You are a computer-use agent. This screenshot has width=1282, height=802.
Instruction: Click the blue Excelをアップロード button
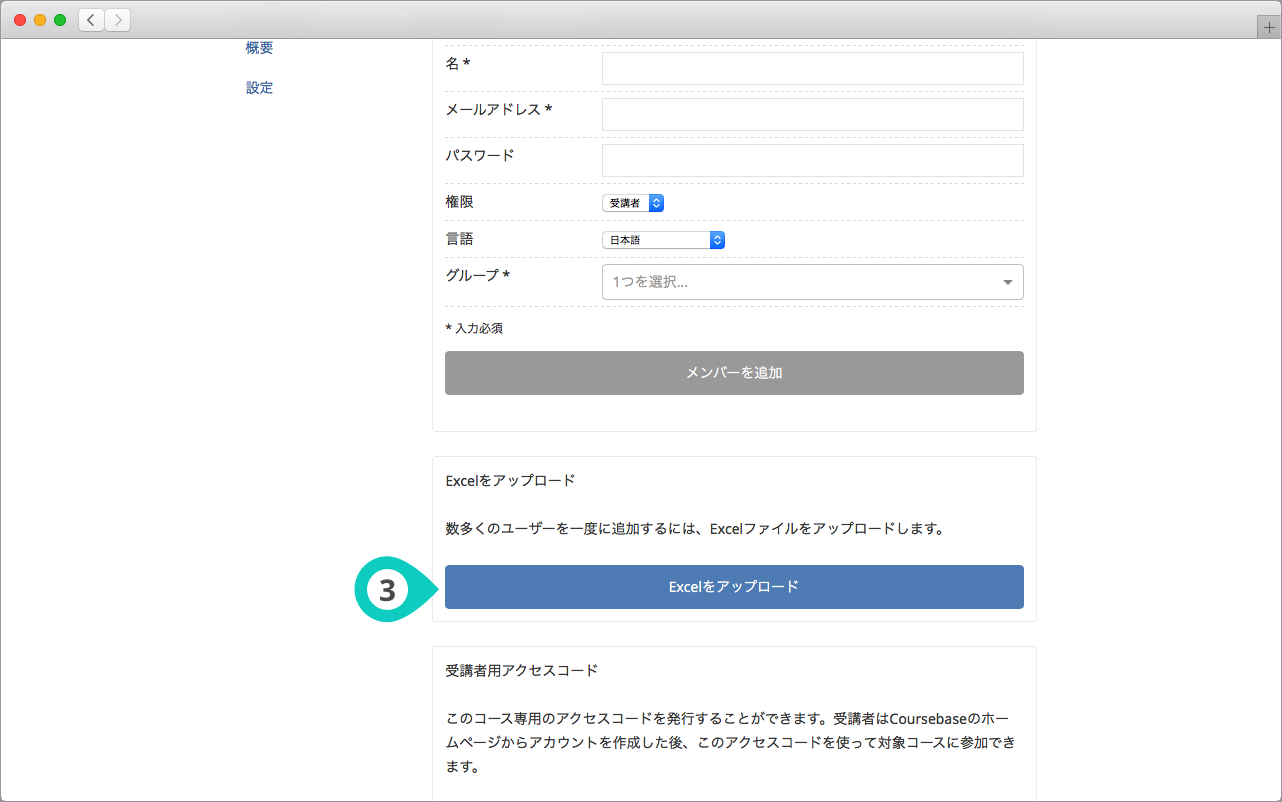coord(734,587)
